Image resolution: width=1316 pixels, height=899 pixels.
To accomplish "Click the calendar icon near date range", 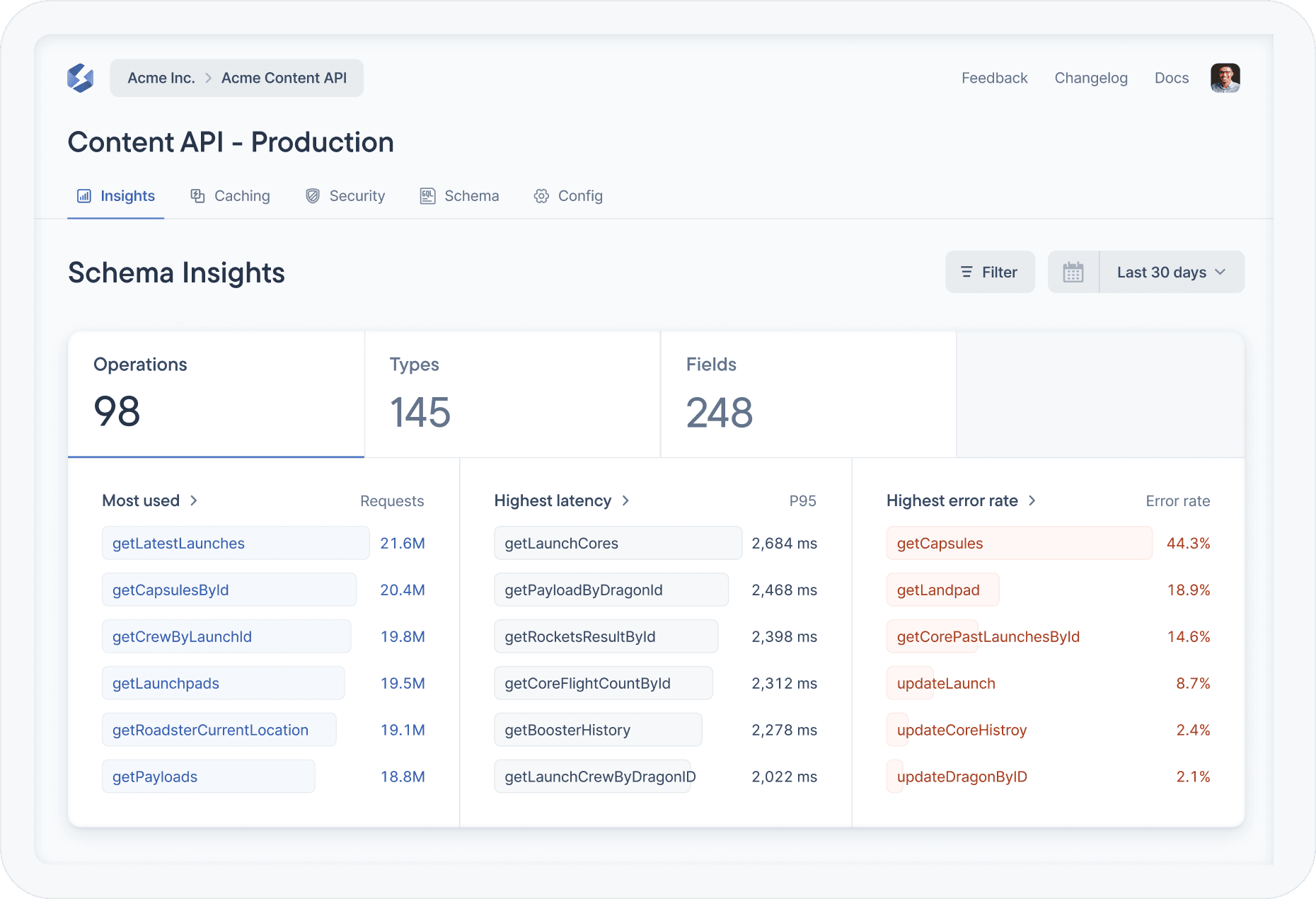I will click(x=1073, y=272).
